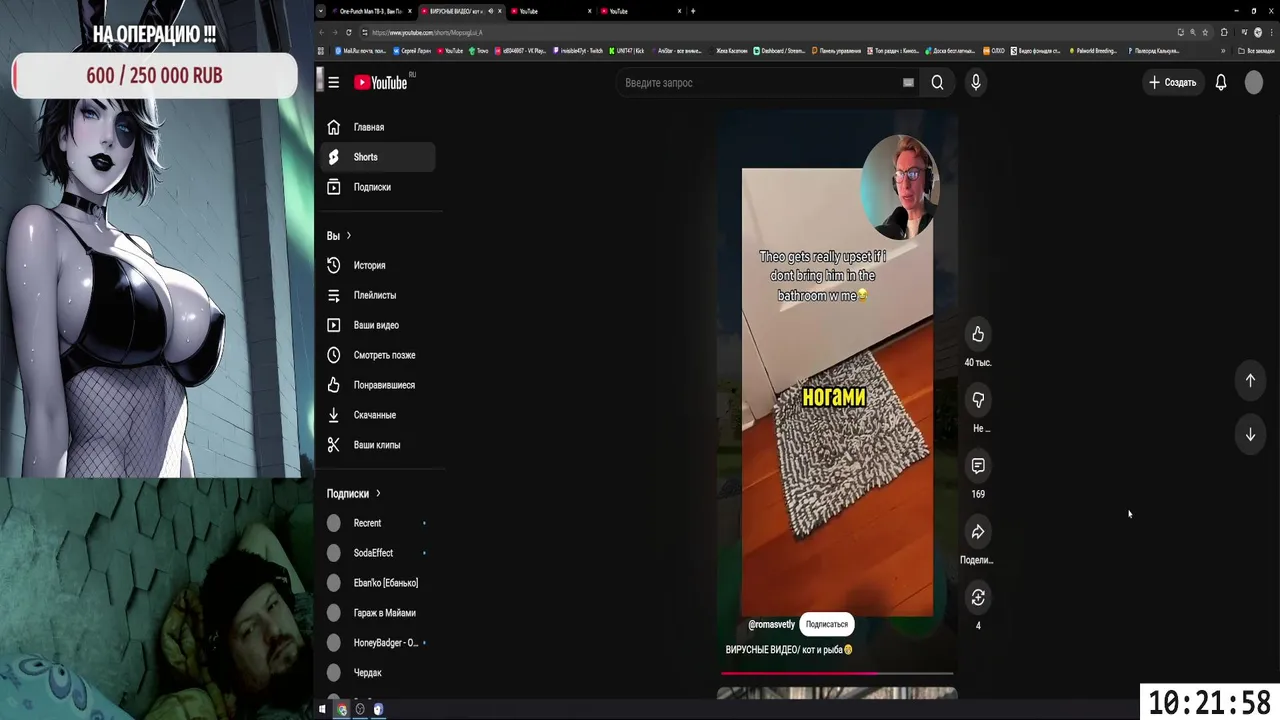1280x720 pixels.
Task: Mute the audio on the playing tab
Action: (490, 11)
